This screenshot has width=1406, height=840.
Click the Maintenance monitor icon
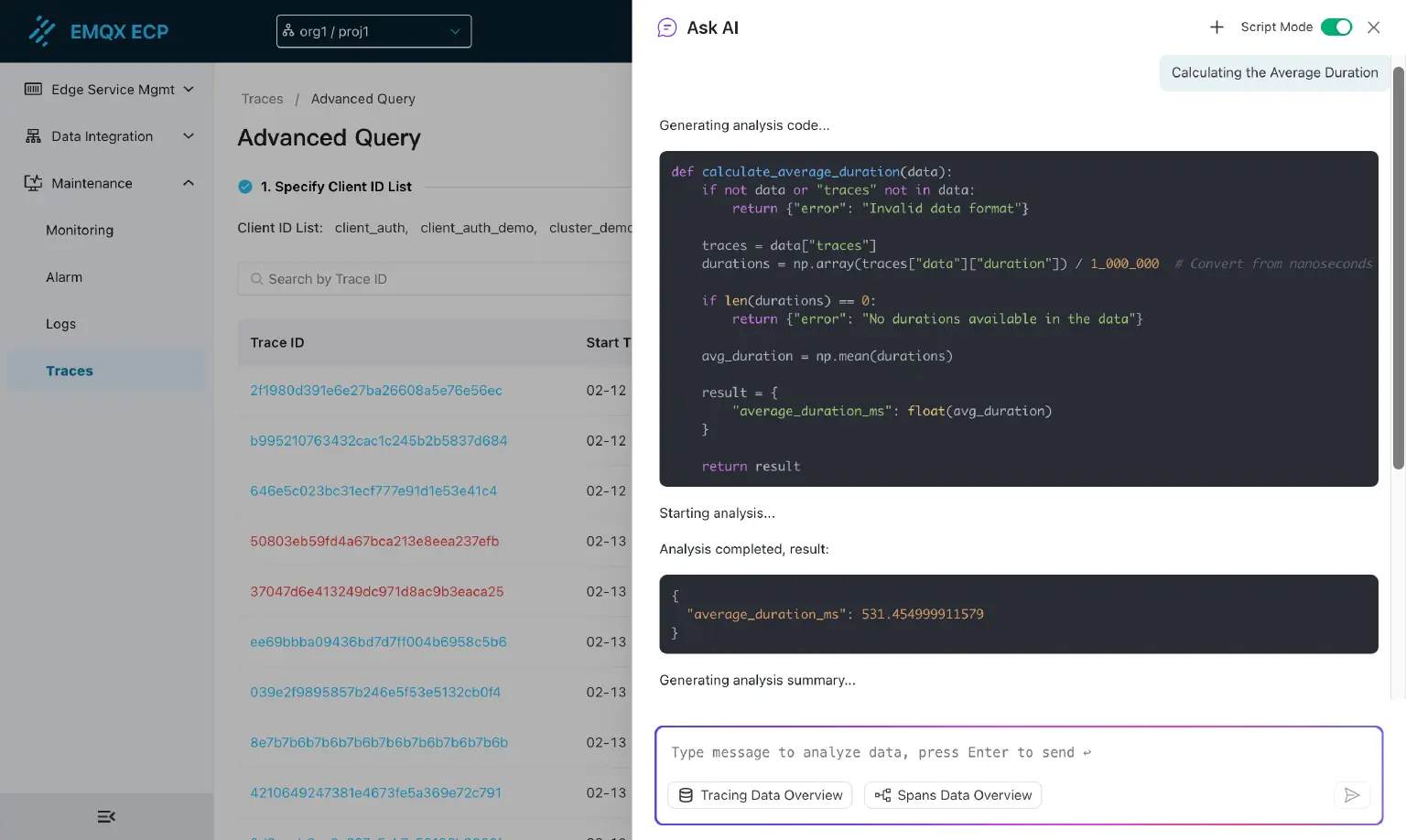[33, 183]
